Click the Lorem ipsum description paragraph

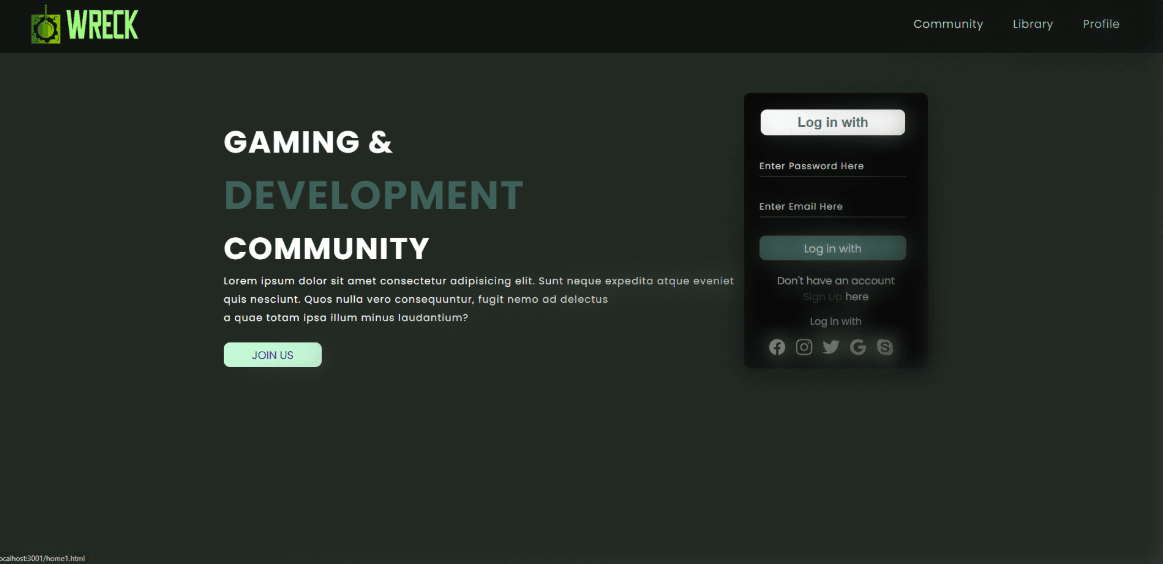pos(478,299)
